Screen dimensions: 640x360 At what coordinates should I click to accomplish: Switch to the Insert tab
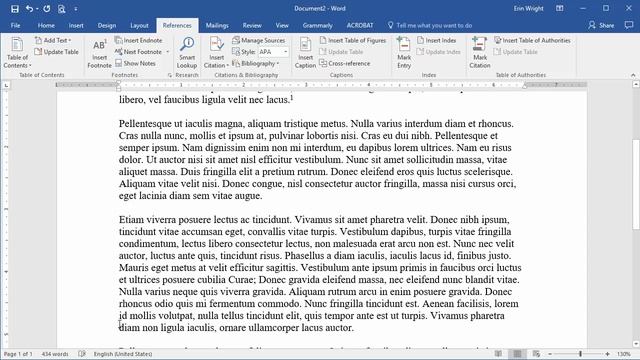point(76,25)
